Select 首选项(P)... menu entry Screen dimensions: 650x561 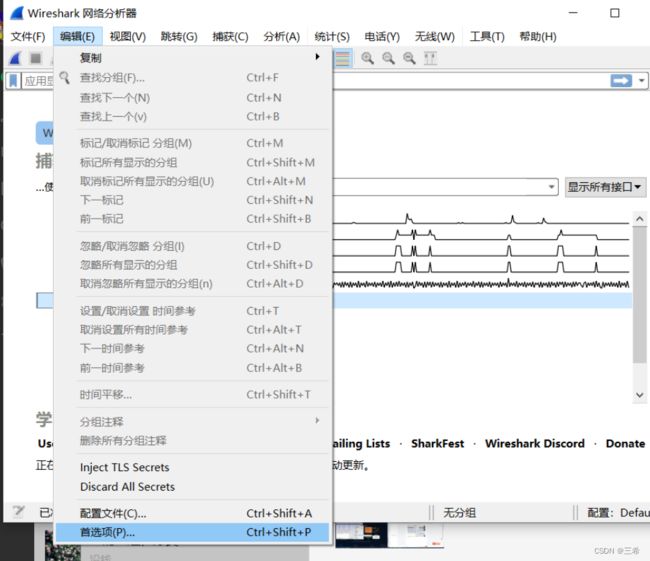[193, 532]
